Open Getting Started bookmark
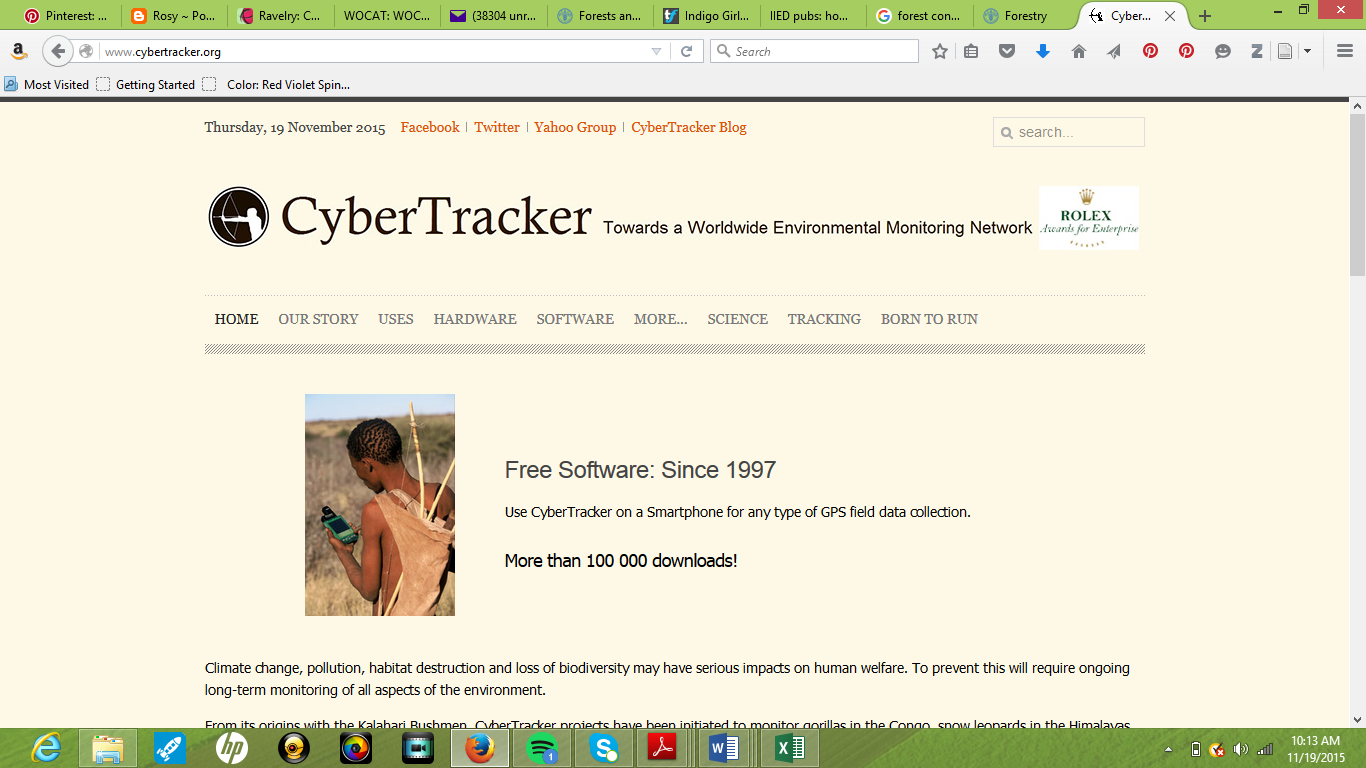Viewport: 1366px width, 768px height. [x=146, y=85]
